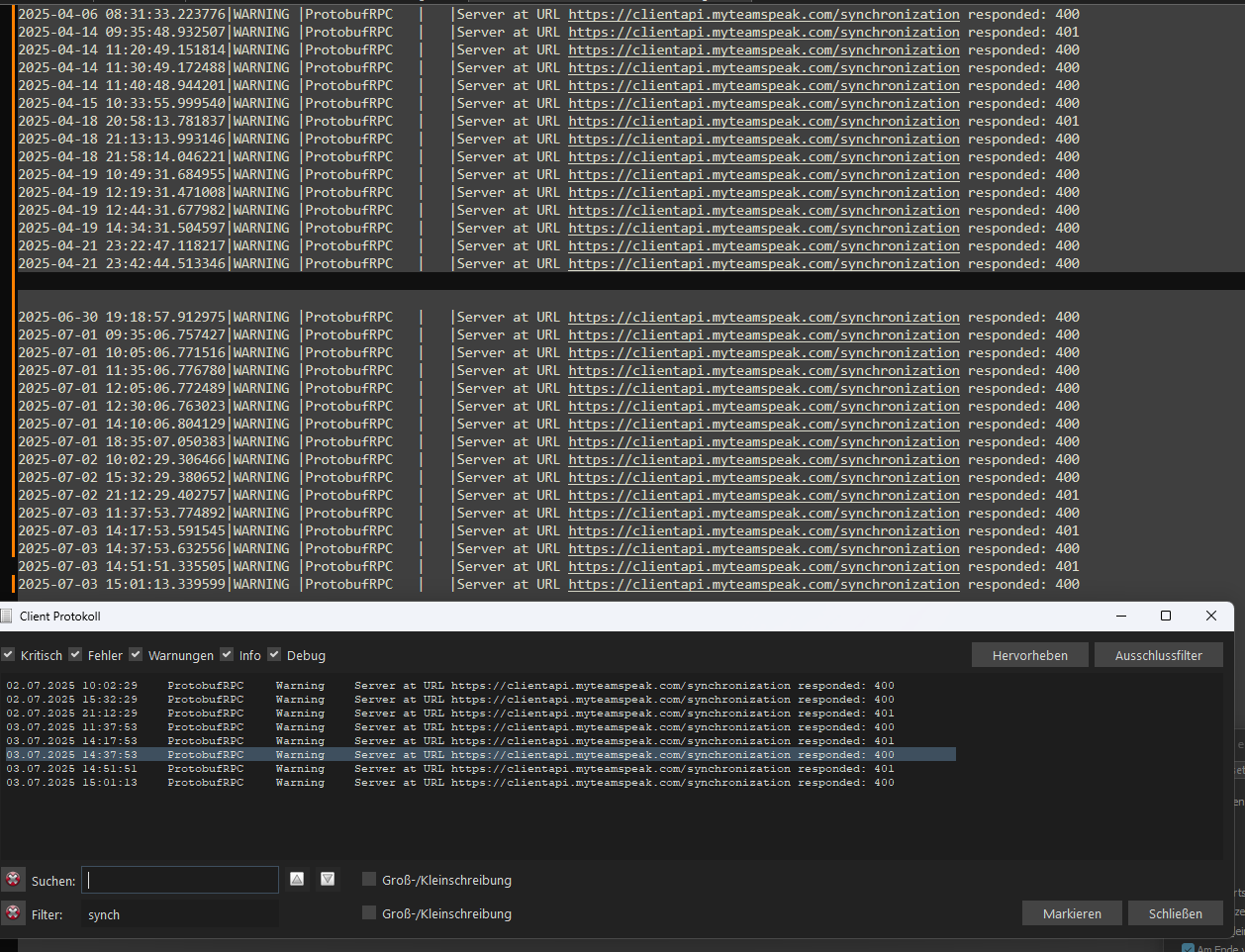Click the Markieren button
The image size is (1245, 952).
coord(1072,913)
